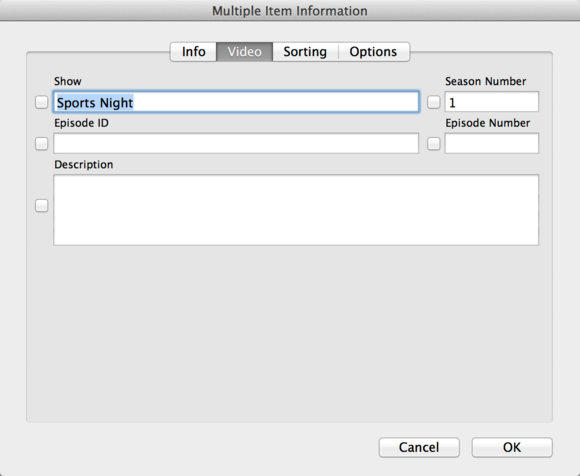The height and width of the screenshot is (476, 580).
Task: Go to the Options tab
Action: [x=374, y=52]
